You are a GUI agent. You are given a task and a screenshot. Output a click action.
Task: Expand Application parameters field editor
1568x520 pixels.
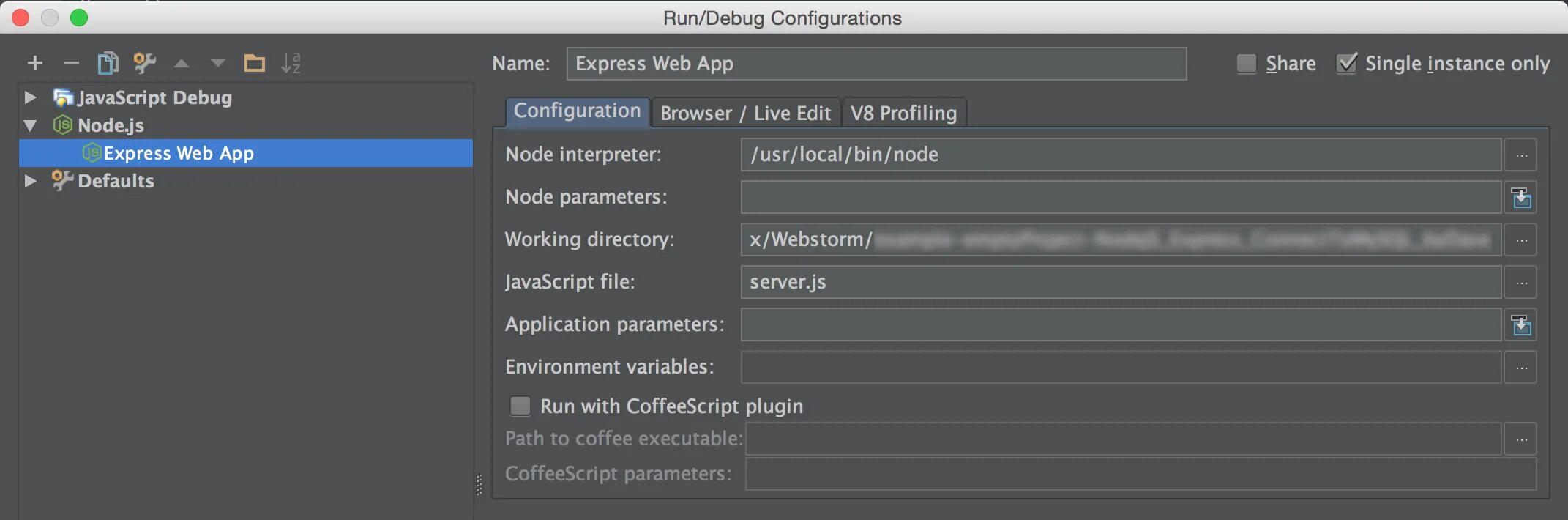tap(1521, 325)
